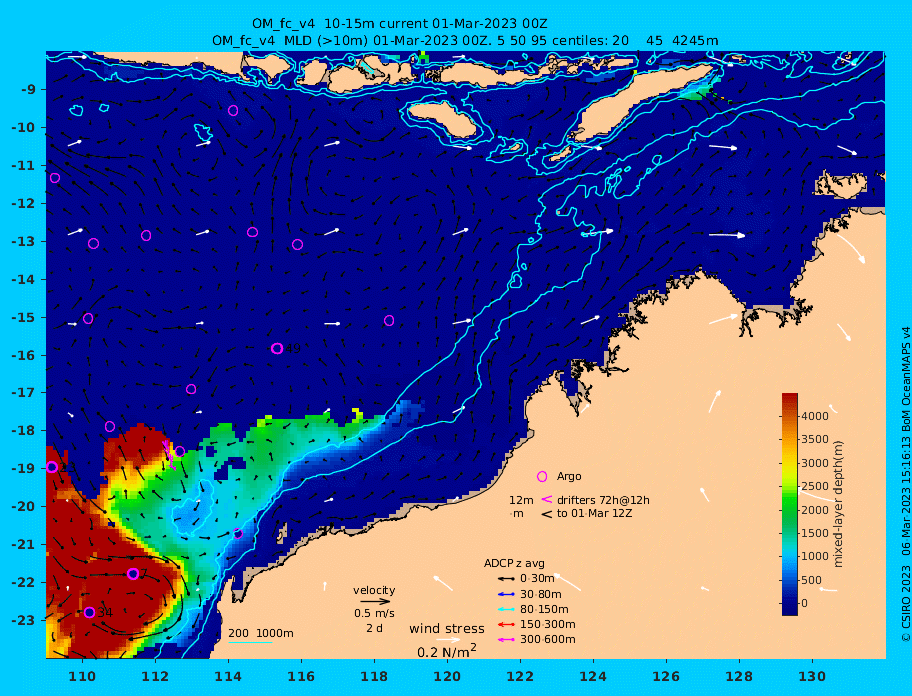
Task: Click the '80-150m' depth label
Action: [x=544, y=609]
